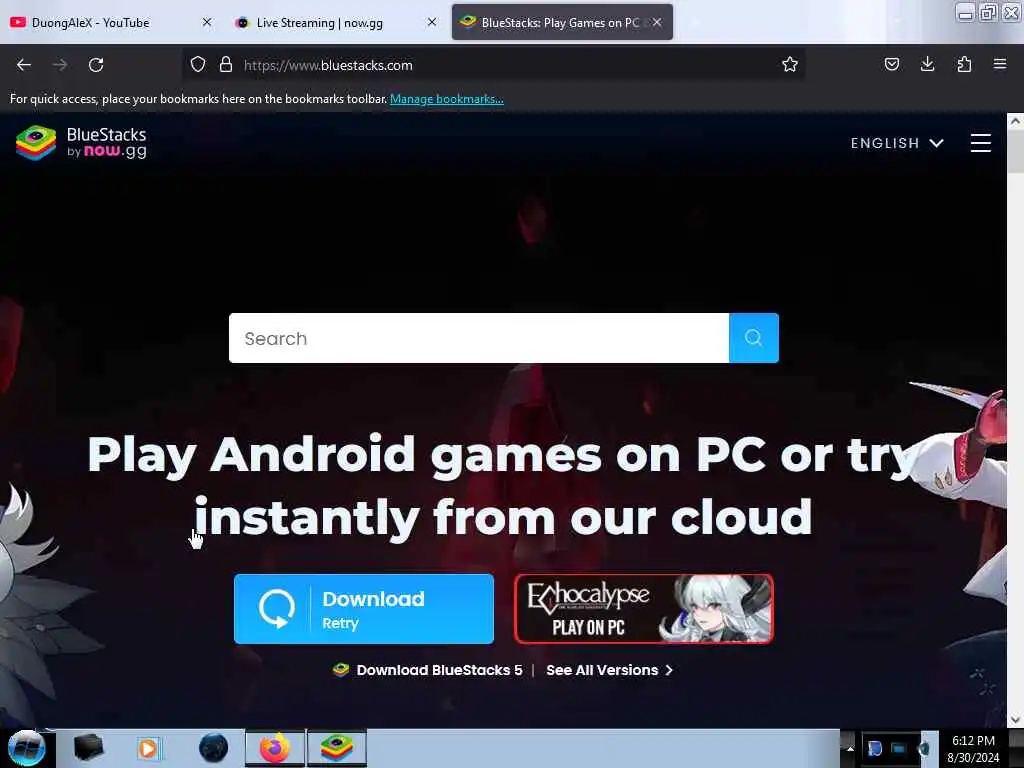1024x768 pixels.
Task: Close the DuongAleX YouTube tab
Action: (207, 22)
